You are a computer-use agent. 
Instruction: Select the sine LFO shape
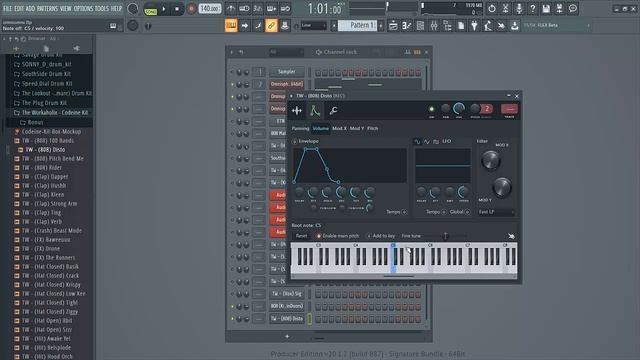(417, 142)
